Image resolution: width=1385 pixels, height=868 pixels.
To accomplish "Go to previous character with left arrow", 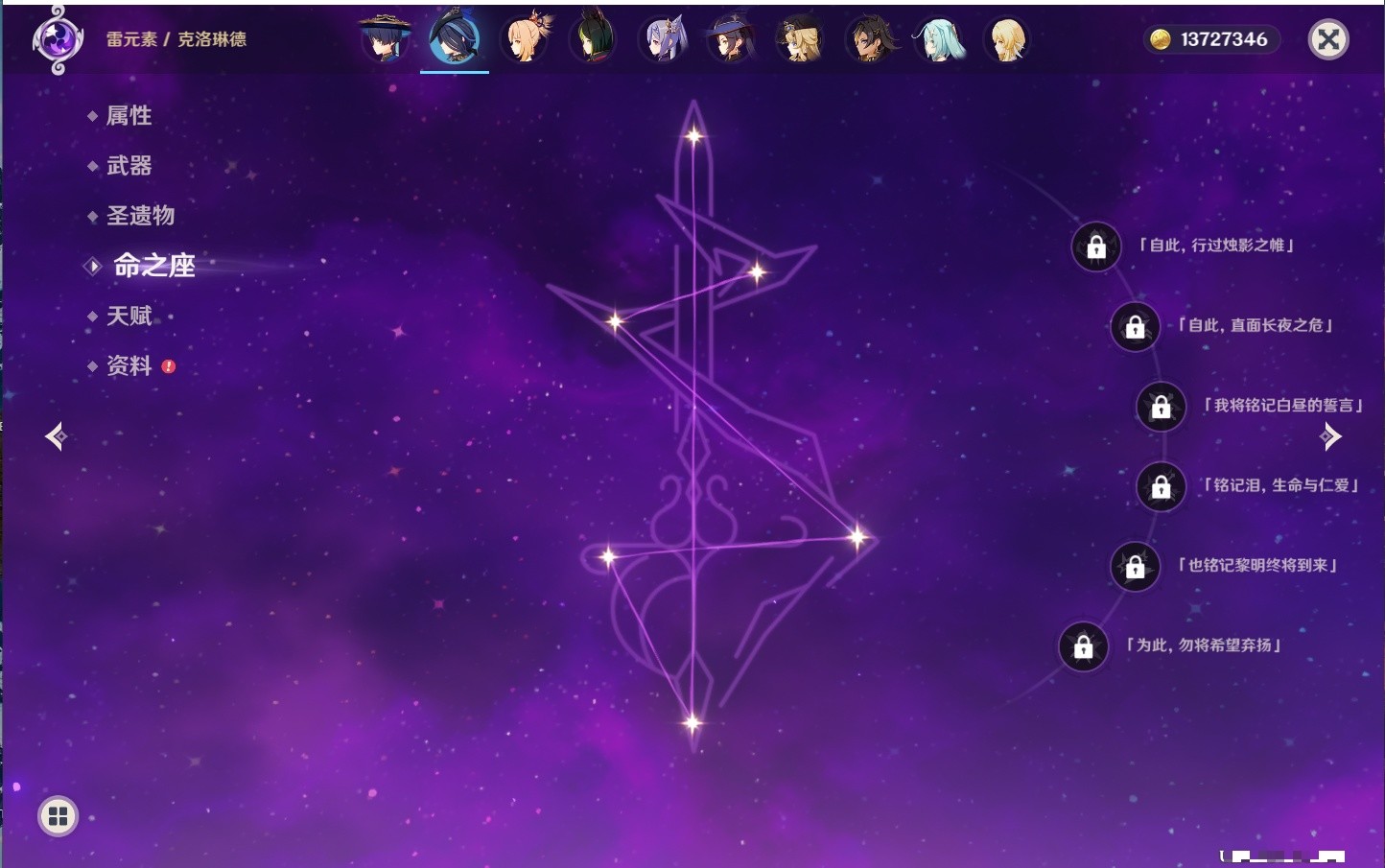I will tap(56, 436).
